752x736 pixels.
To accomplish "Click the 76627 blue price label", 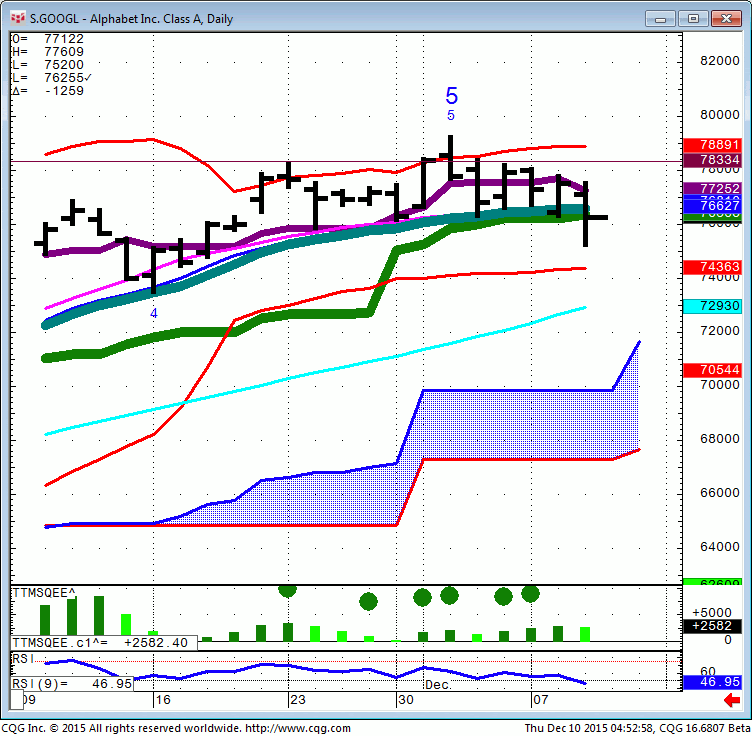I will (x=712, y=206).
